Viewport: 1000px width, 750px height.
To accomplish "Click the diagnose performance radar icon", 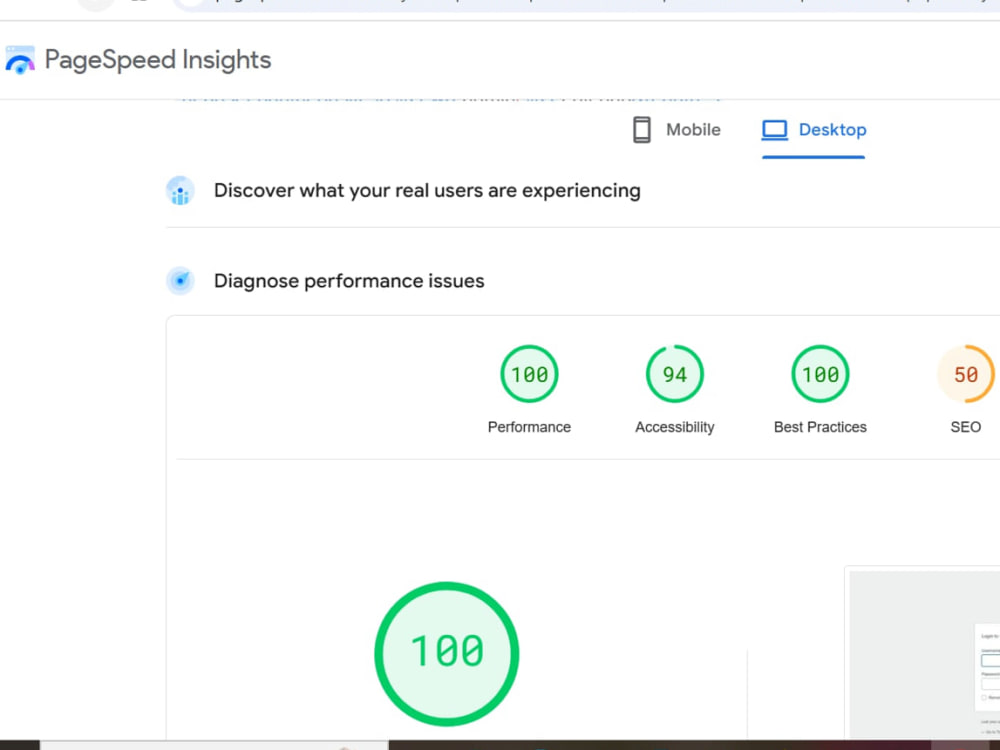I will (x=180, y=281).
